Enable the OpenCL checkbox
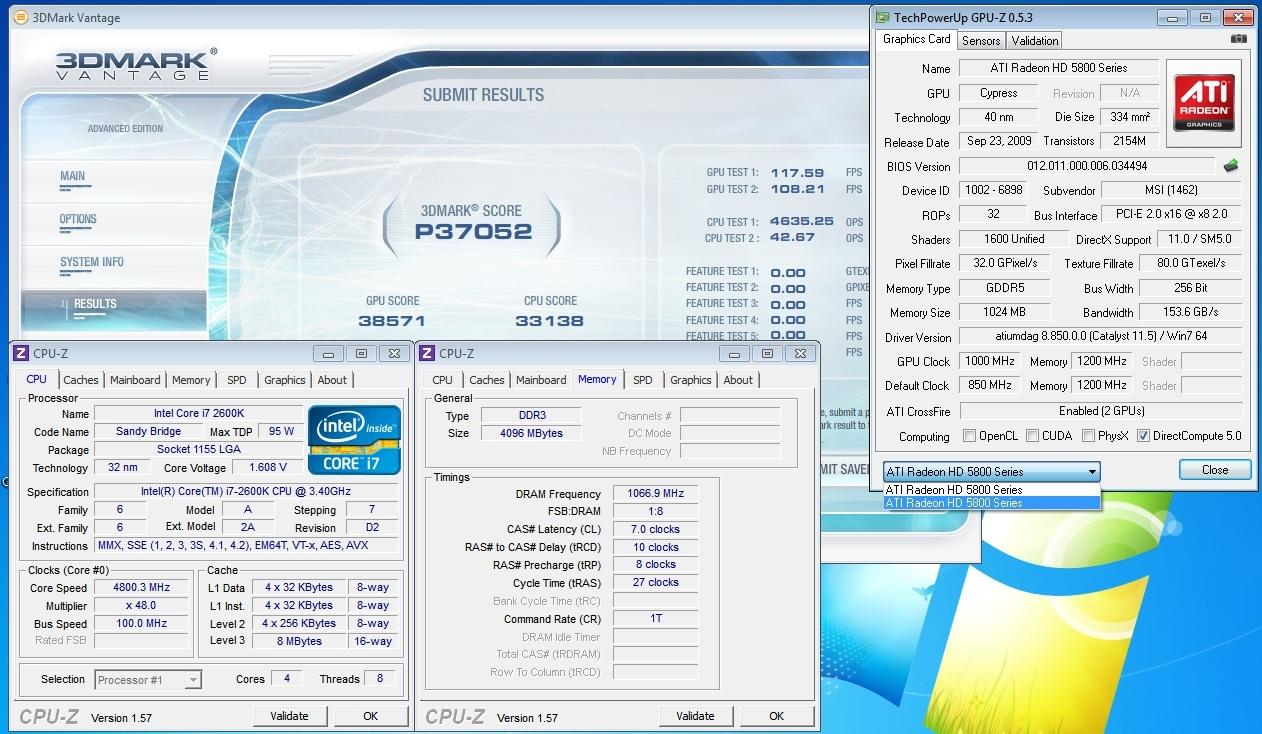This screenshot has width=1262, height=734. click(969, 436)
